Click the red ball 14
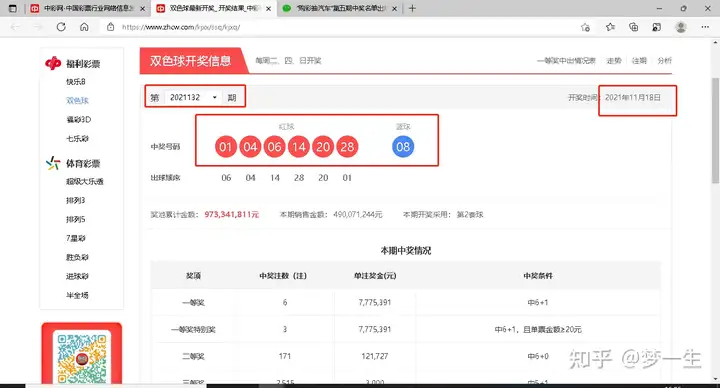The height and width of the screenshot is (388, 720). click(299, 146)
